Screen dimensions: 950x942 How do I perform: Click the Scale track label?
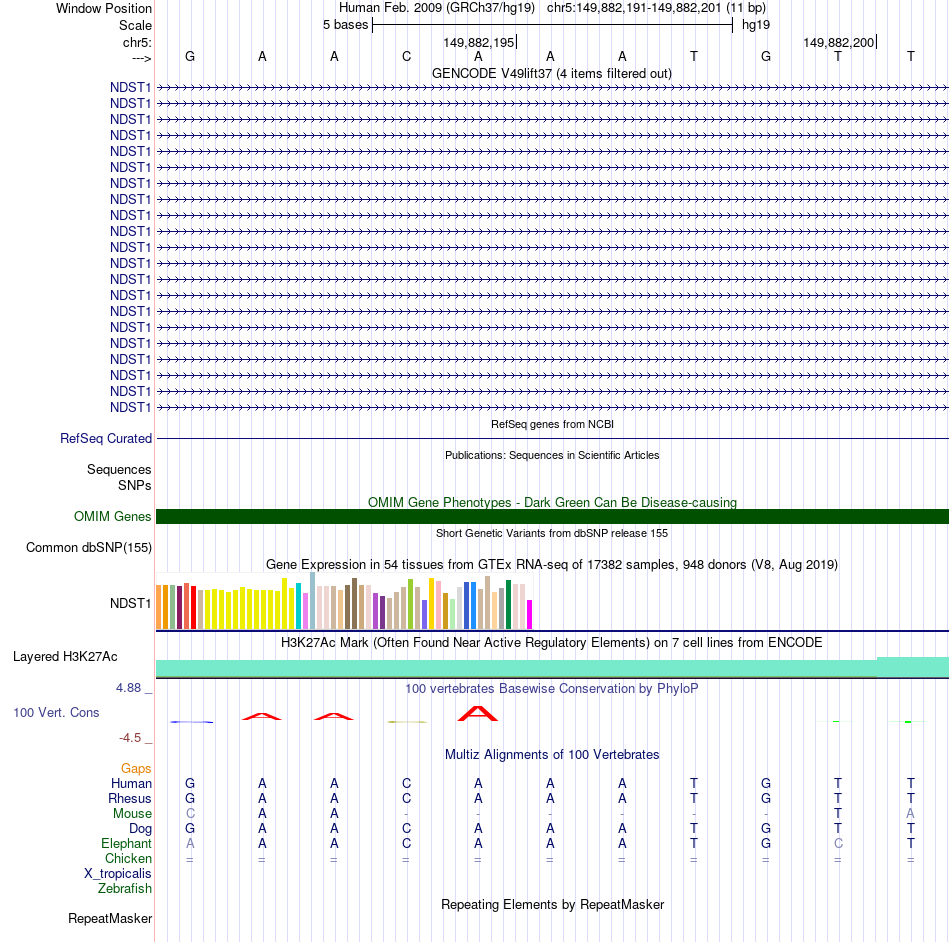(135, 25)
